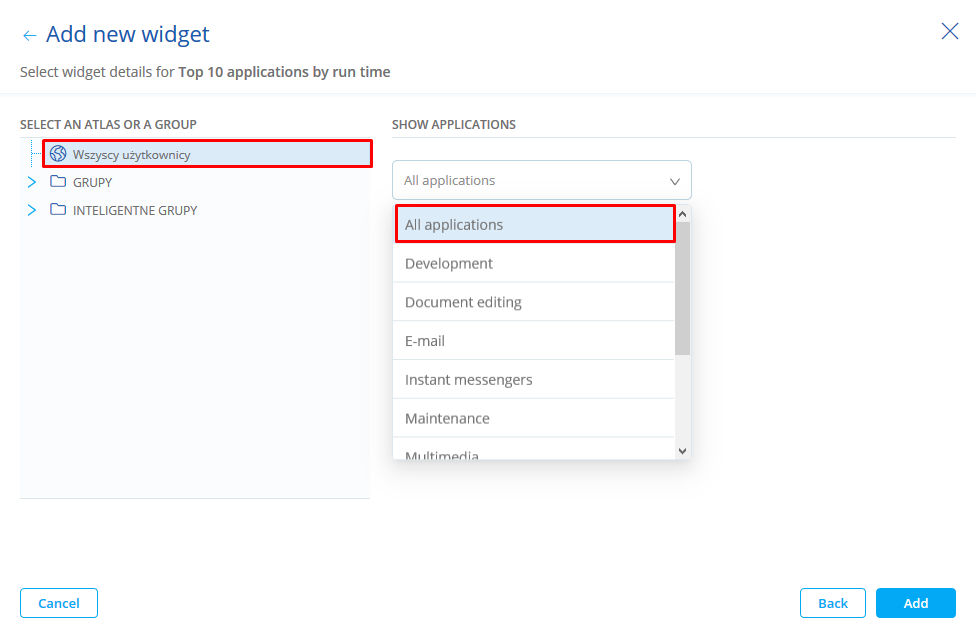Expand the INTELIGENTNE GRUPY tree node
Viewport: 976px width, 635px height.
tap(32, 210)
